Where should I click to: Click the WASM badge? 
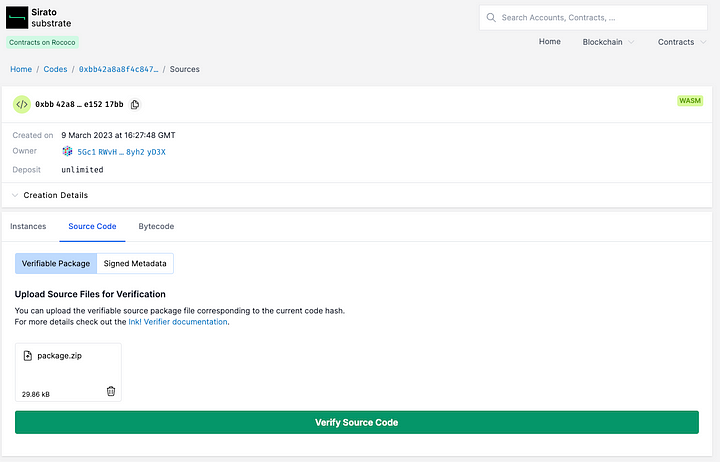click(x=690, y=101)
